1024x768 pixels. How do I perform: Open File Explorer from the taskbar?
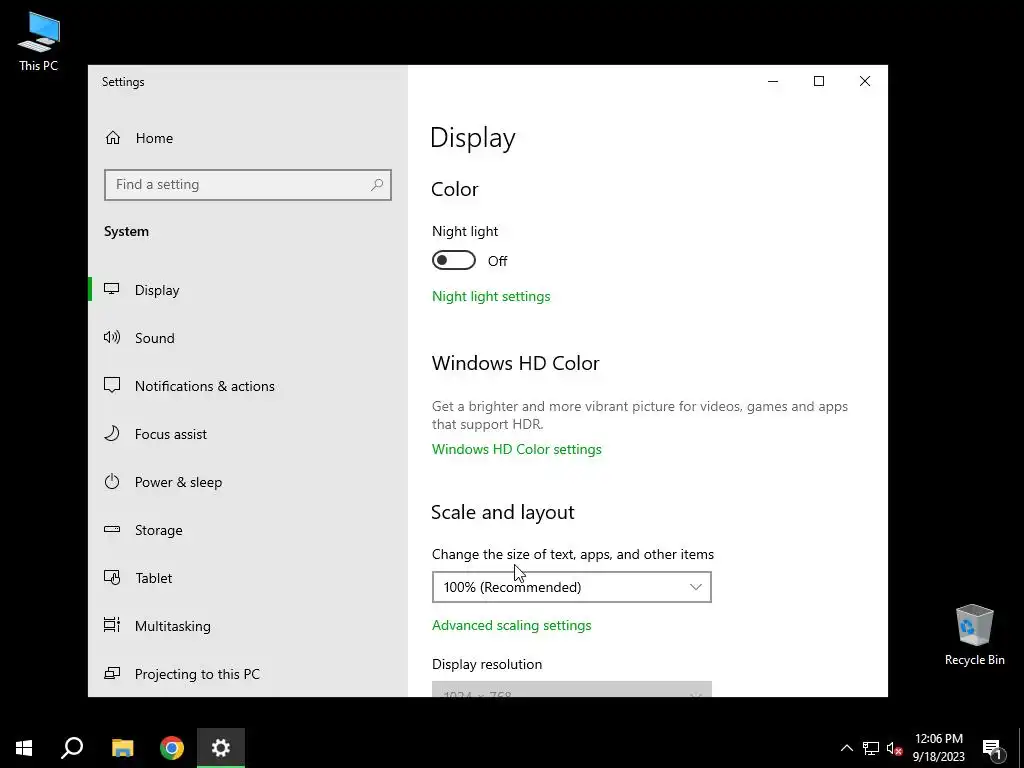pos(122,748)
